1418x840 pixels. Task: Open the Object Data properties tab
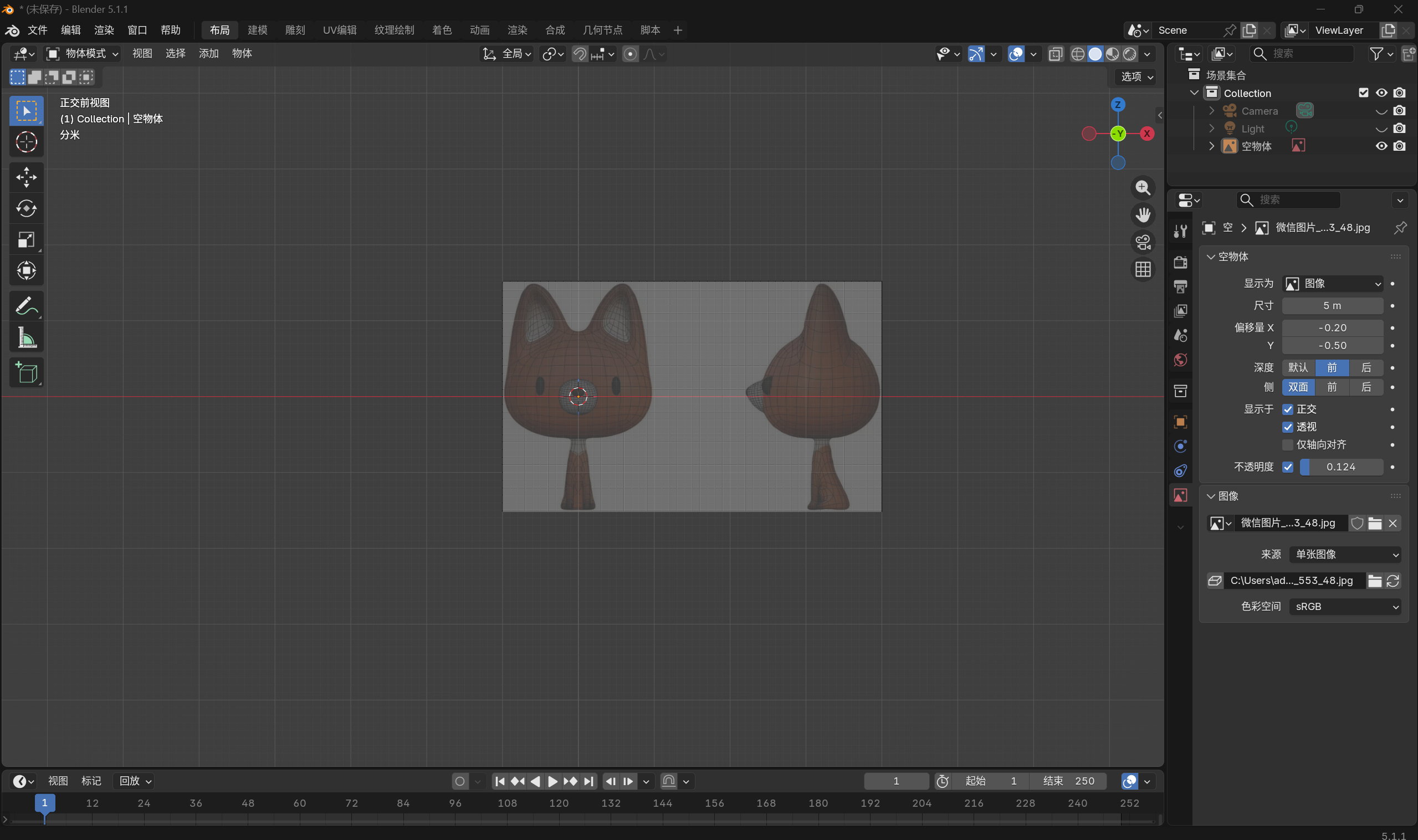click(1180, 495)
